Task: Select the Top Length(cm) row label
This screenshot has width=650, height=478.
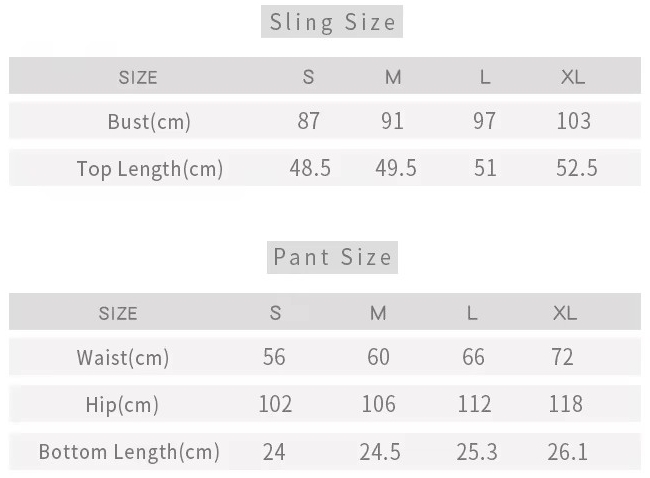Action: (149, 168)
